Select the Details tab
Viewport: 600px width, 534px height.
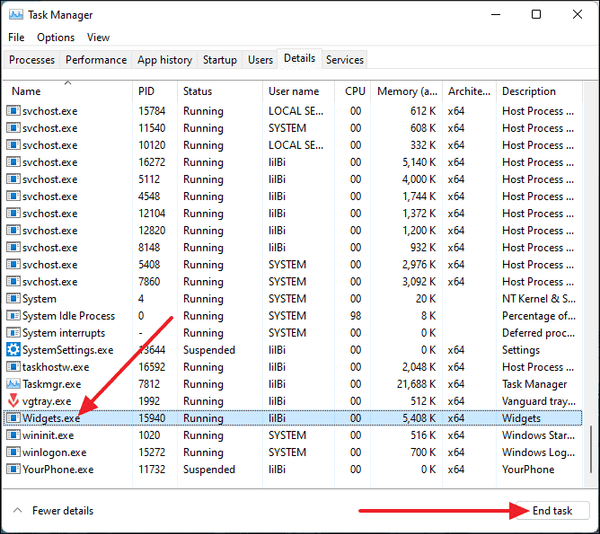click(x=300, y=59)
